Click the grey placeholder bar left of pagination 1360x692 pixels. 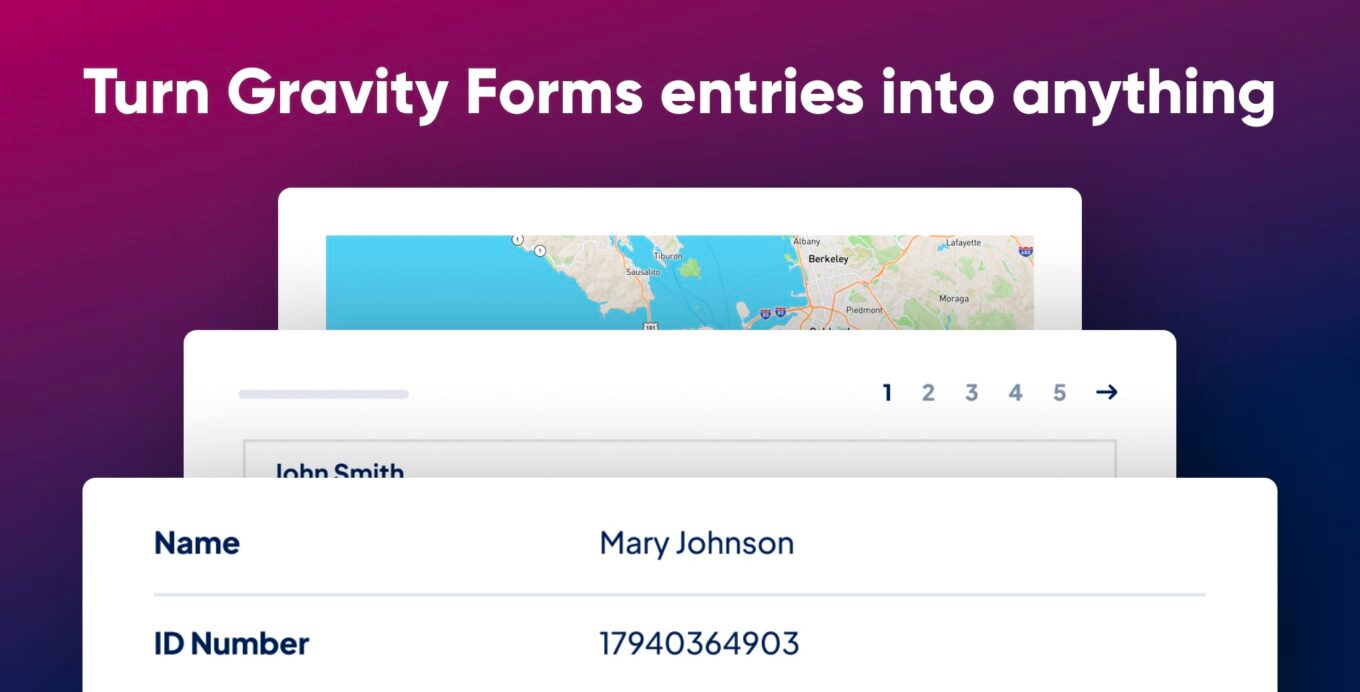point(323,394)
